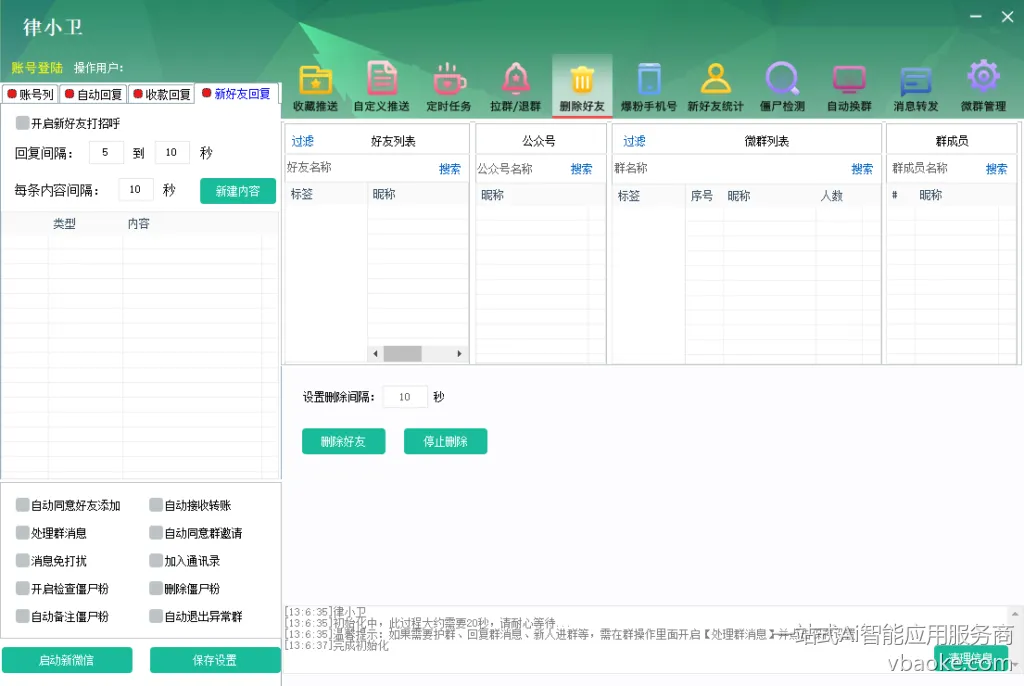The height and width of the screenshot is (686, 1024).
Task: Switch to the 账号列 tab
Action: pos(30,94)
